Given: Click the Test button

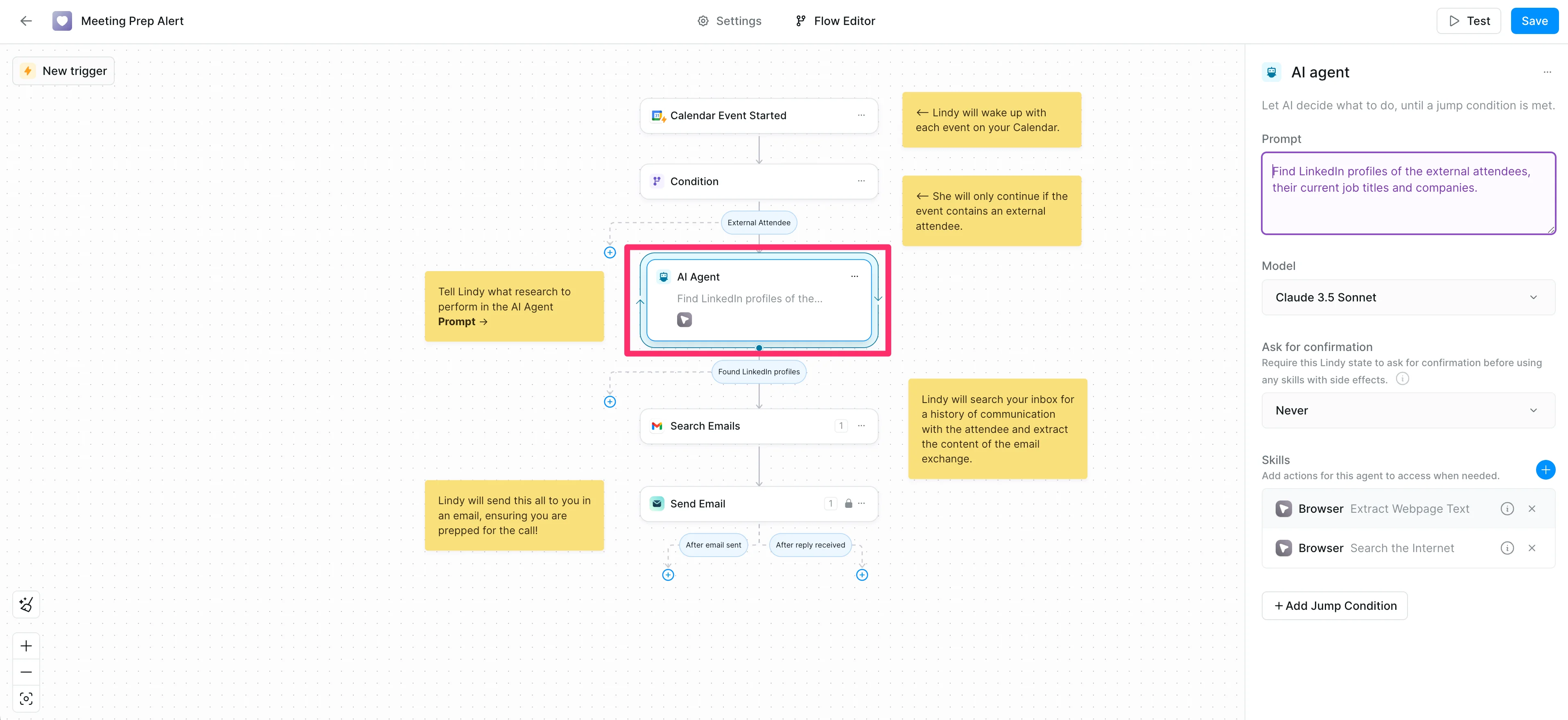Looking at the screenshot, I should [1469, 21].
